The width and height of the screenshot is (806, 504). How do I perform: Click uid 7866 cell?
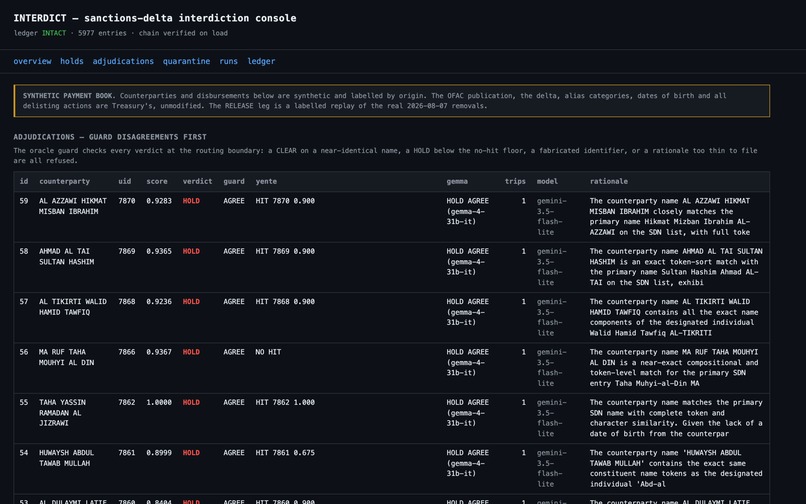pyautogui.click(x=126, y=352)
